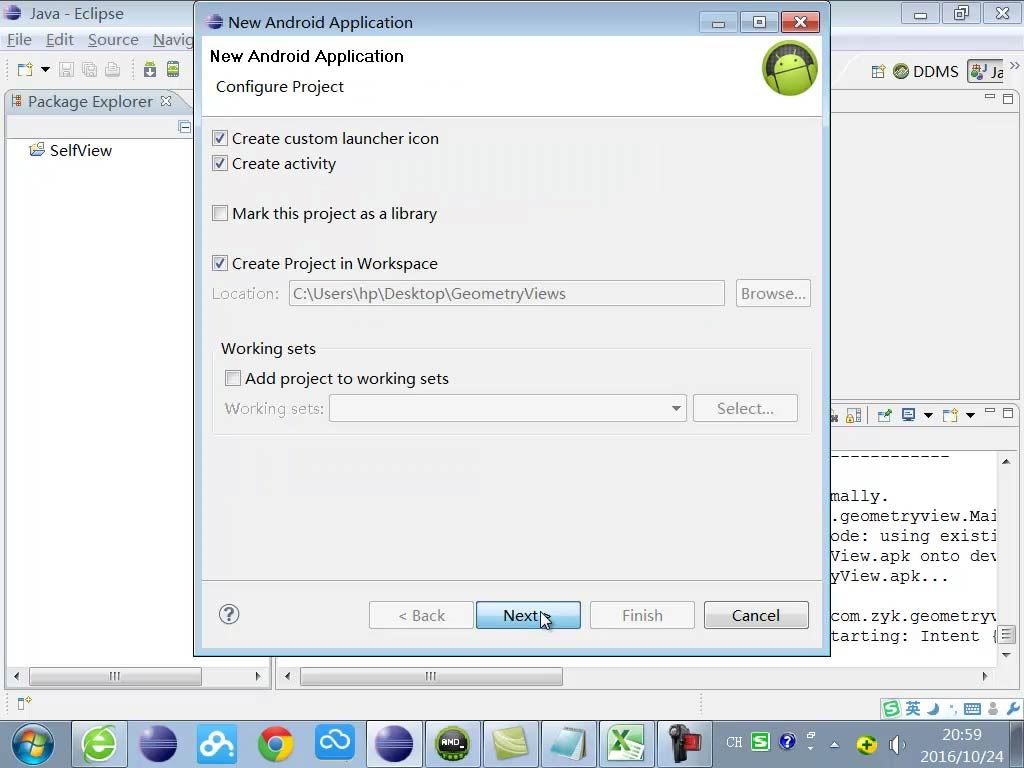Minimize the editor area
Image resolution: width=1024 pixels, height=768 pixels.
pyautogui.click(x=990, y=97)
